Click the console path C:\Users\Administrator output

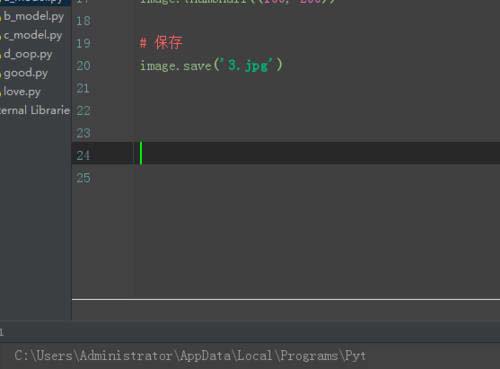point(190,356)
